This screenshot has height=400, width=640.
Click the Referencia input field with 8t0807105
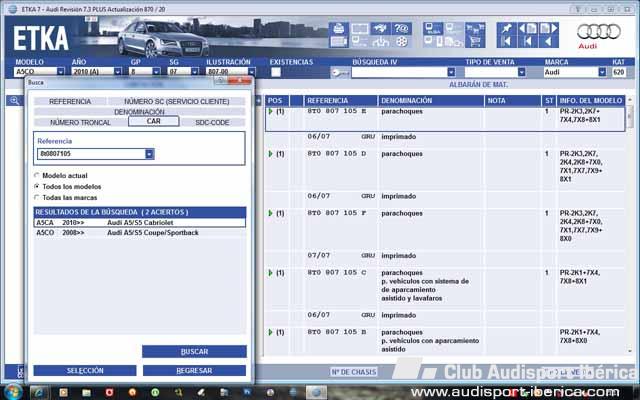click(x=91, y=154)
